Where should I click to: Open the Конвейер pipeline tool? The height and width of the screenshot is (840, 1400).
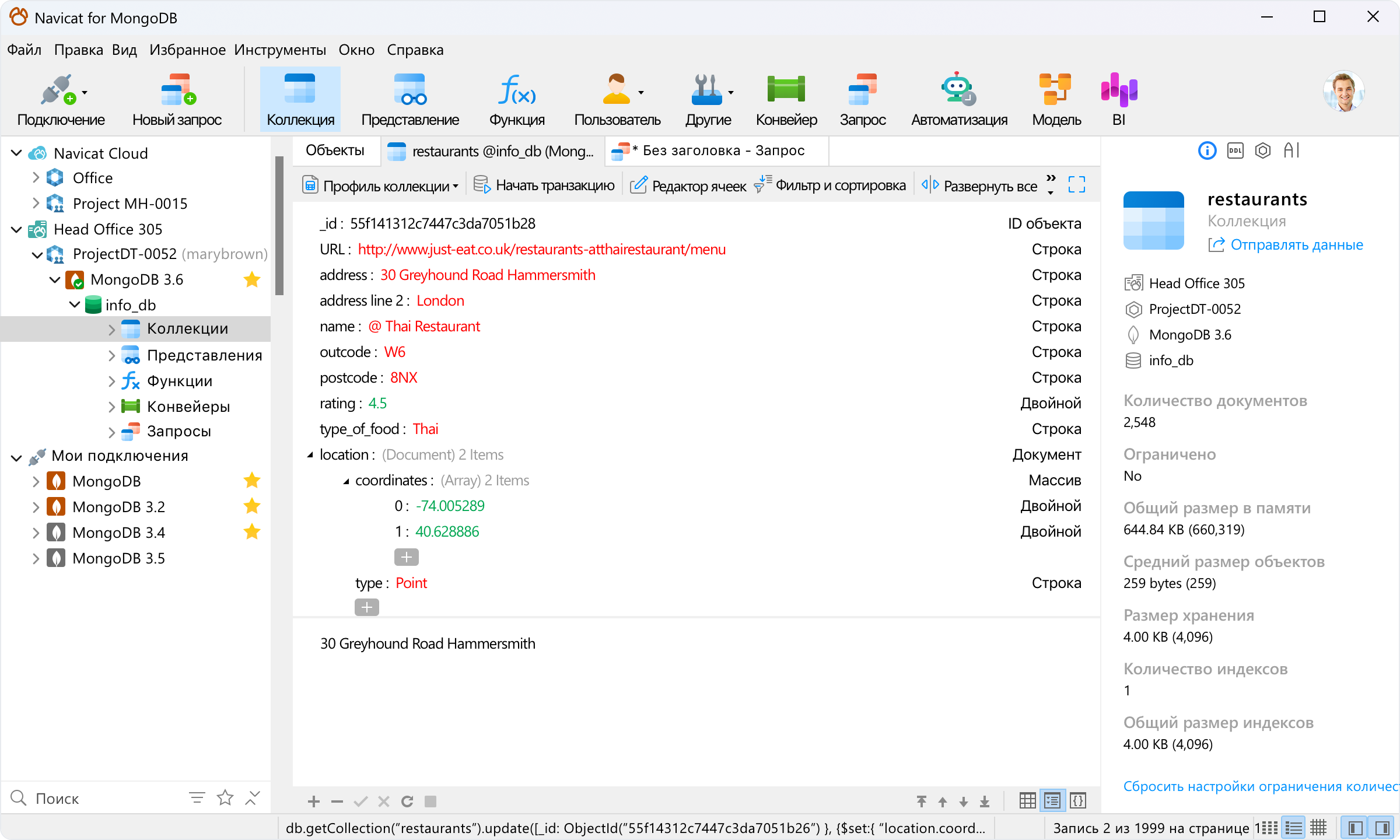[x=786, y=100]
